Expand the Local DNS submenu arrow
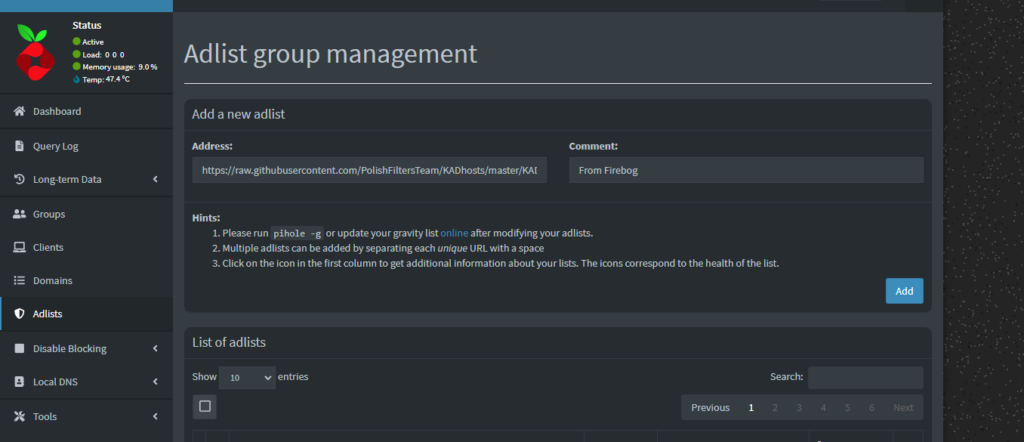This screenshot has height=442, width=1024. [155, 382]
